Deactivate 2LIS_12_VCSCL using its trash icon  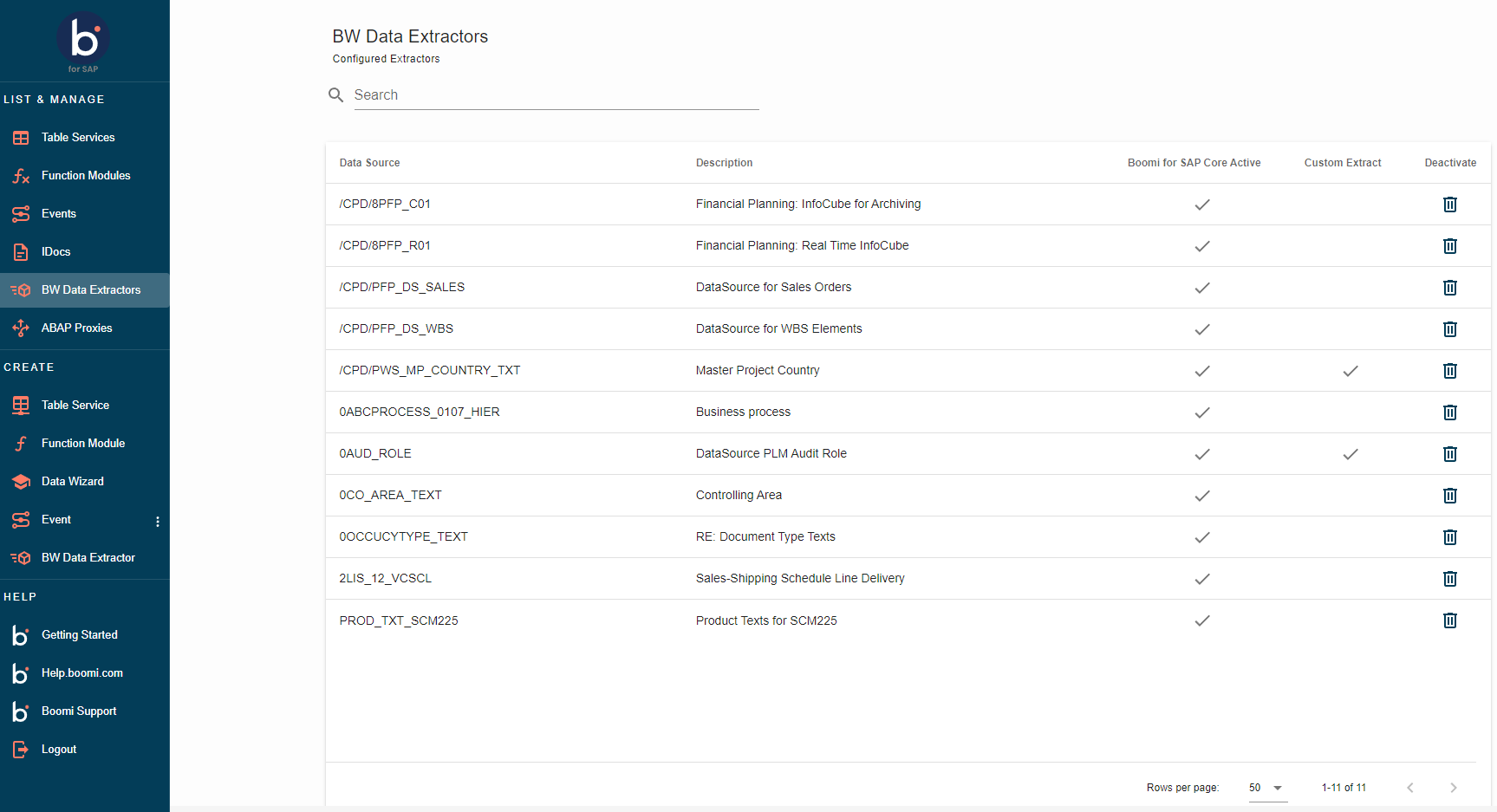[x=1449, y=579]
